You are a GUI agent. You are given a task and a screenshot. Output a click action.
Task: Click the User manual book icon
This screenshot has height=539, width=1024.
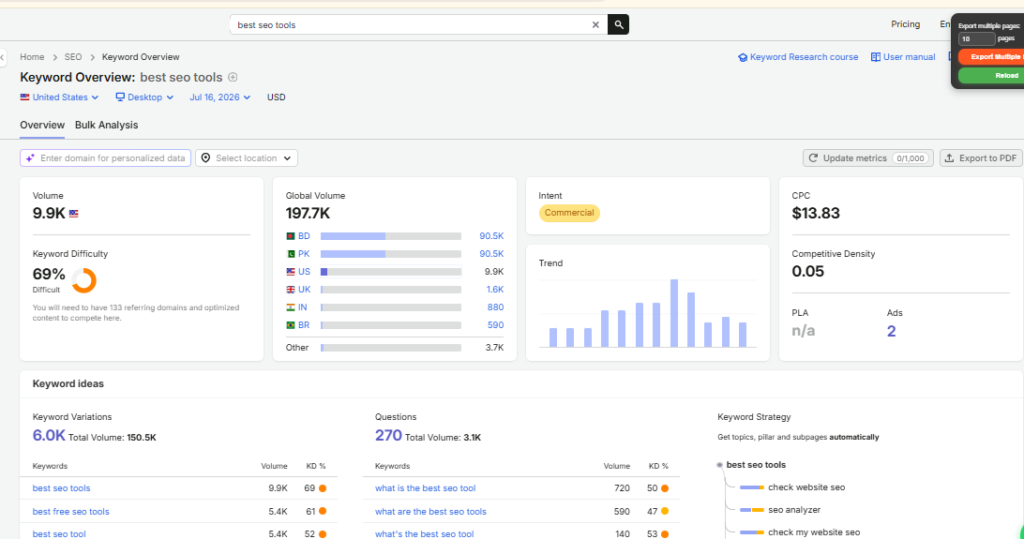[x=876, y=57]
